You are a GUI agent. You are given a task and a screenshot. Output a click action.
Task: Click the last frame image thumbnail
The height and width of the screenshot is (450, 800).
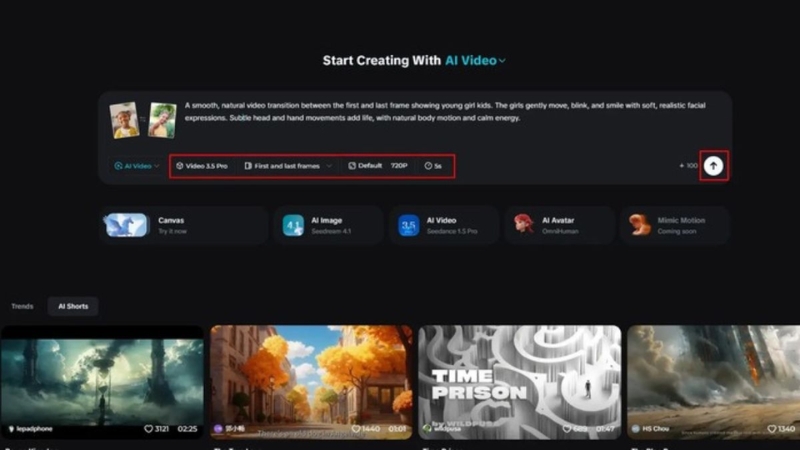click(162, 120)
